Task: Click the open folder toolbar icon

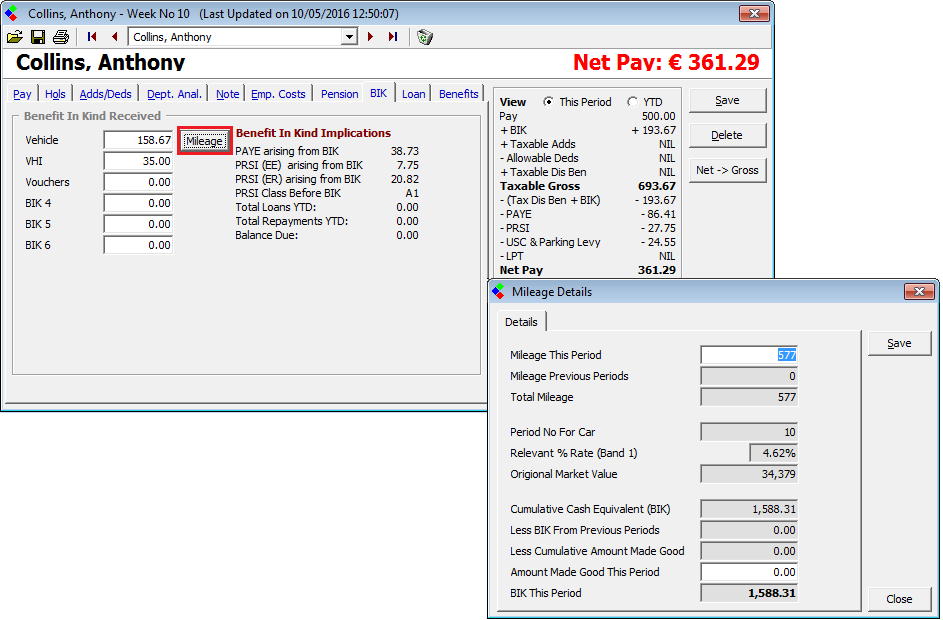Action: (x=14, y=37)
